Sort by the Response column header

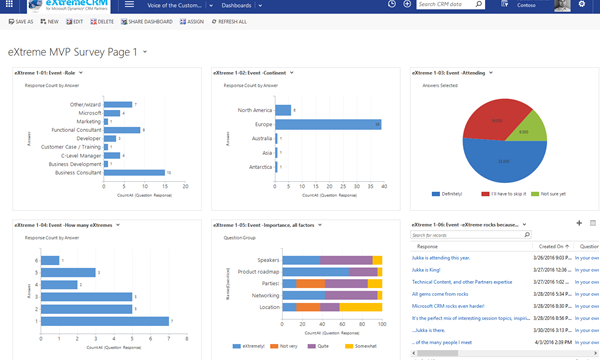[x=427, y=246]
